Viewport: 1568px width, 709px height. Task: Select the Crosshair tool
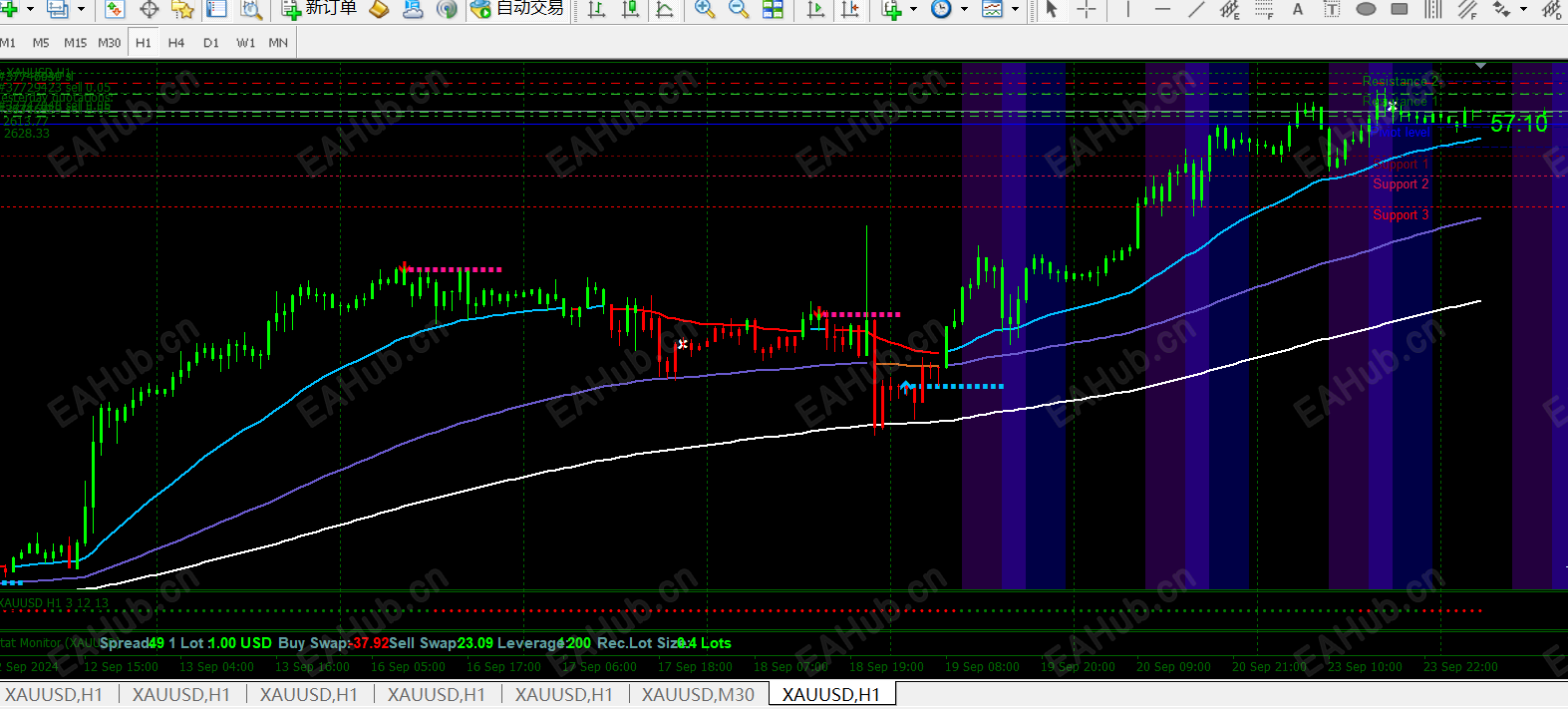(x=1087, y=9)
